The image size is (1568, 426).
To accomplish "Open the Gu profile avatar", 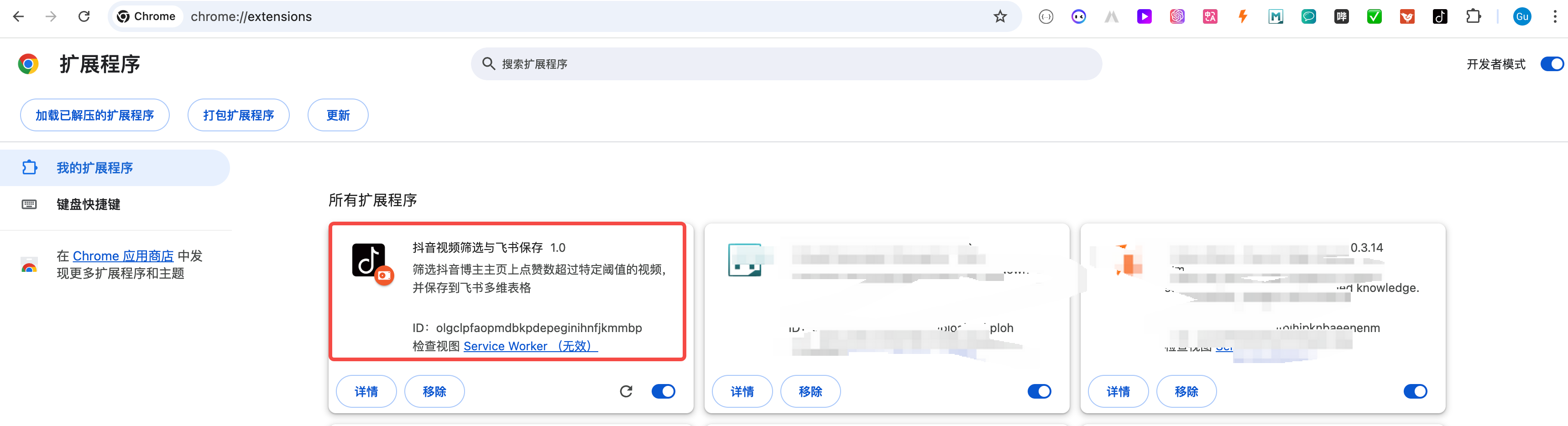I will click(1522, 16).
